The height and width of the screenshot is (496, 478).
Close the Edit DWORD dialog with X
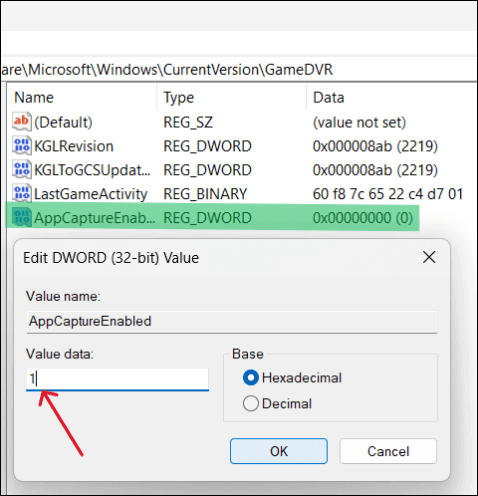[x=429, y=257]
